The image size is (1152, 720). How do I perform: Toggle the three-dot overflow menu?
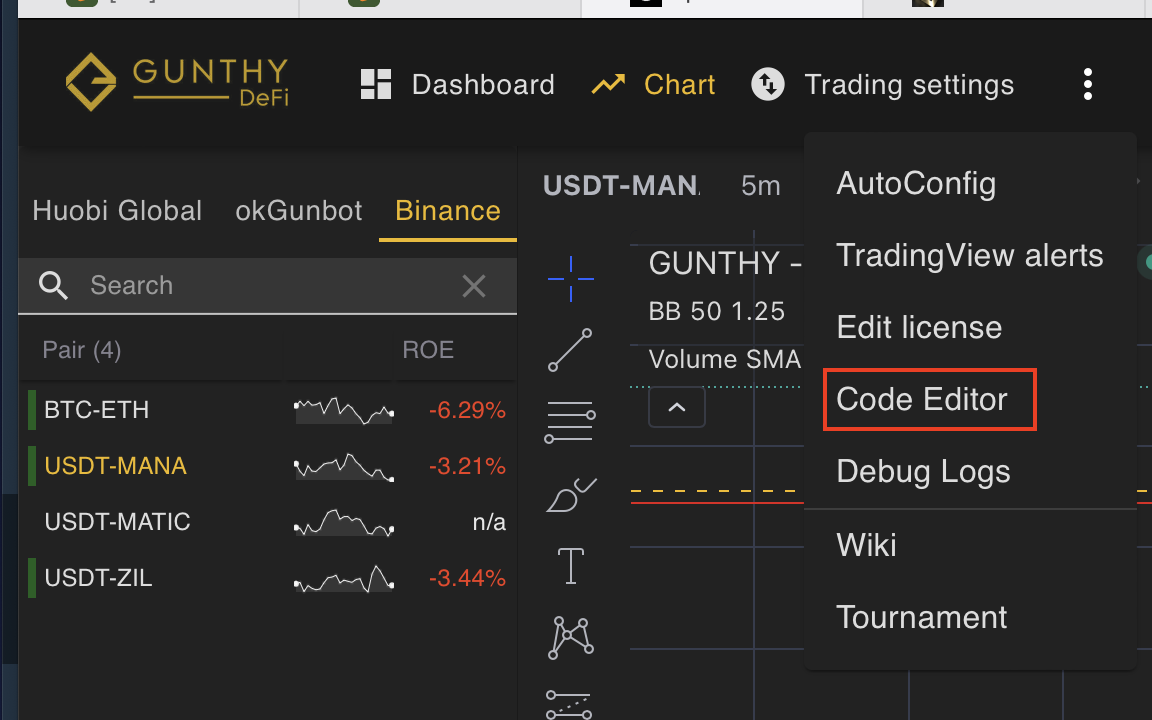[1087, 84]
